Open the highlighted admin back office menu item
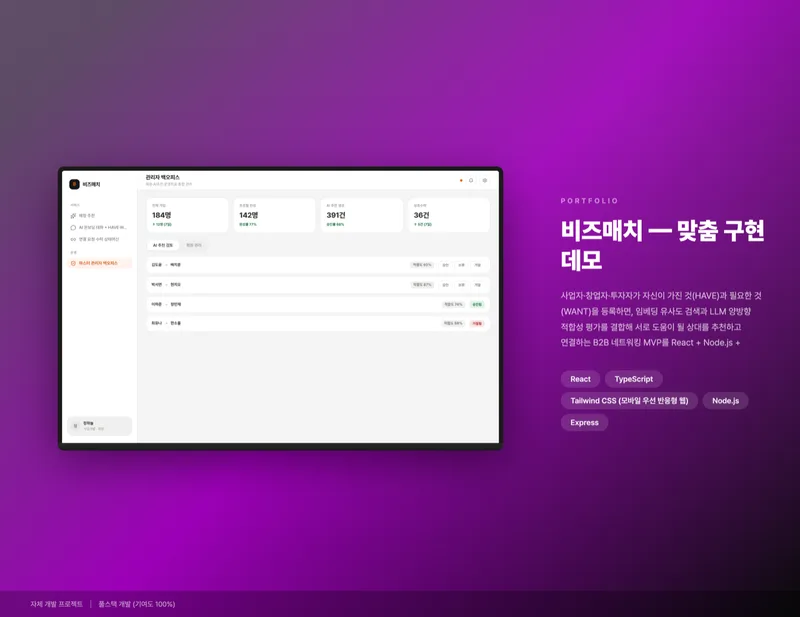 point(99,263)
